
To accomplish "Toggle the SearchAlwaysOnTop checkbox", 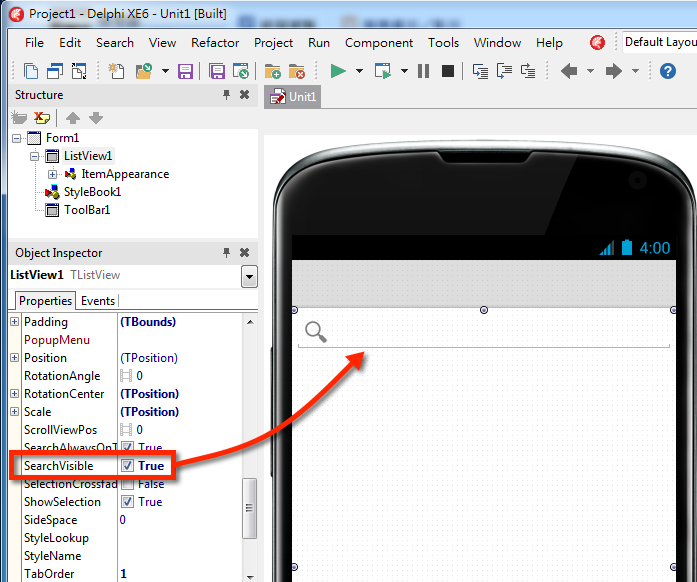I will coord(127,446).
